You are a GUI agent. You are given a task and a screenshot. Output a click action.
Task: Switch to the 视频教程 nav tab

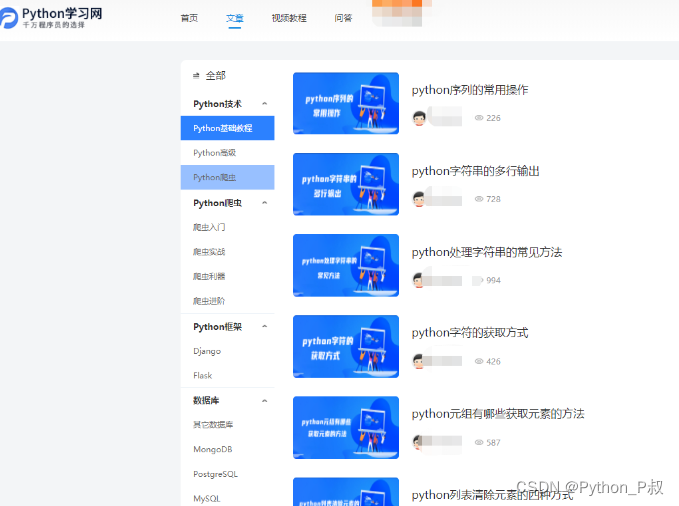click(x=289, y=18)
